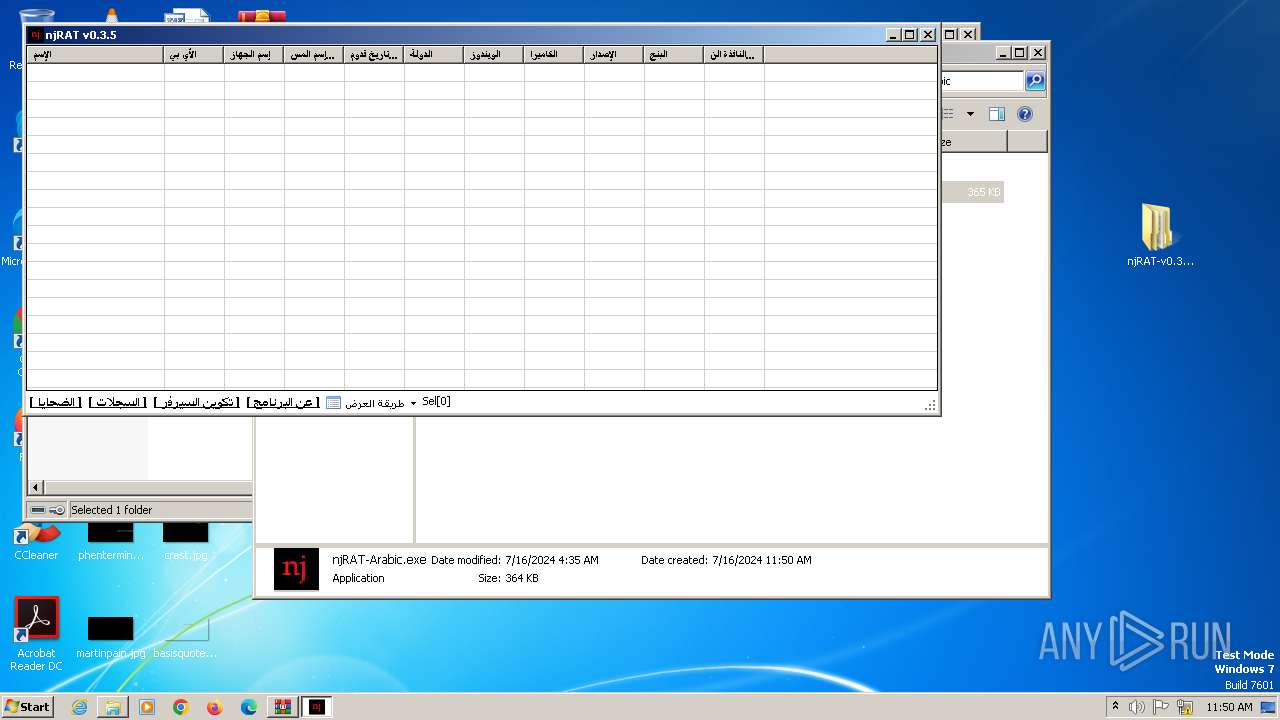The width and height of the screenshot is (1280, 720).
Task: Click the njRAT-Arabic.exe nj thumbnail in details pane
Action: 296,569
